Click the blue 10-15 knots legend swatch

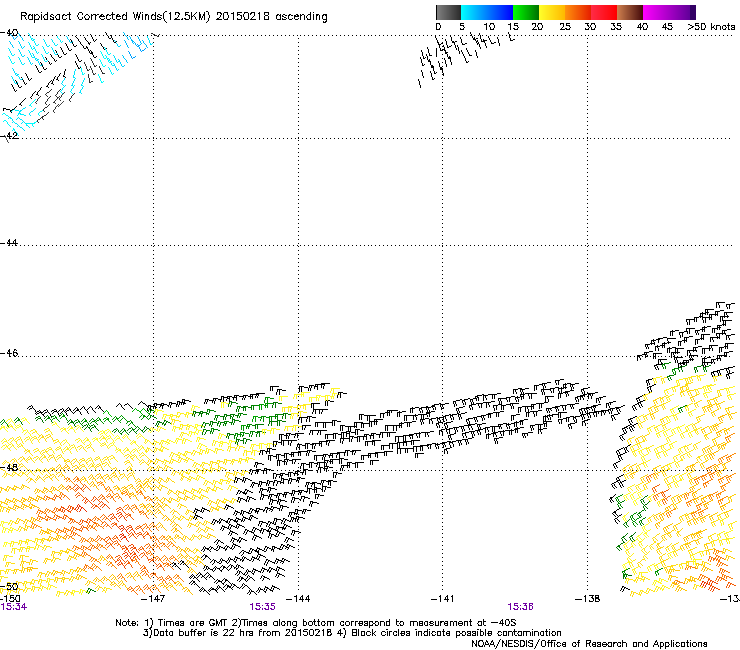pos(500,12)
